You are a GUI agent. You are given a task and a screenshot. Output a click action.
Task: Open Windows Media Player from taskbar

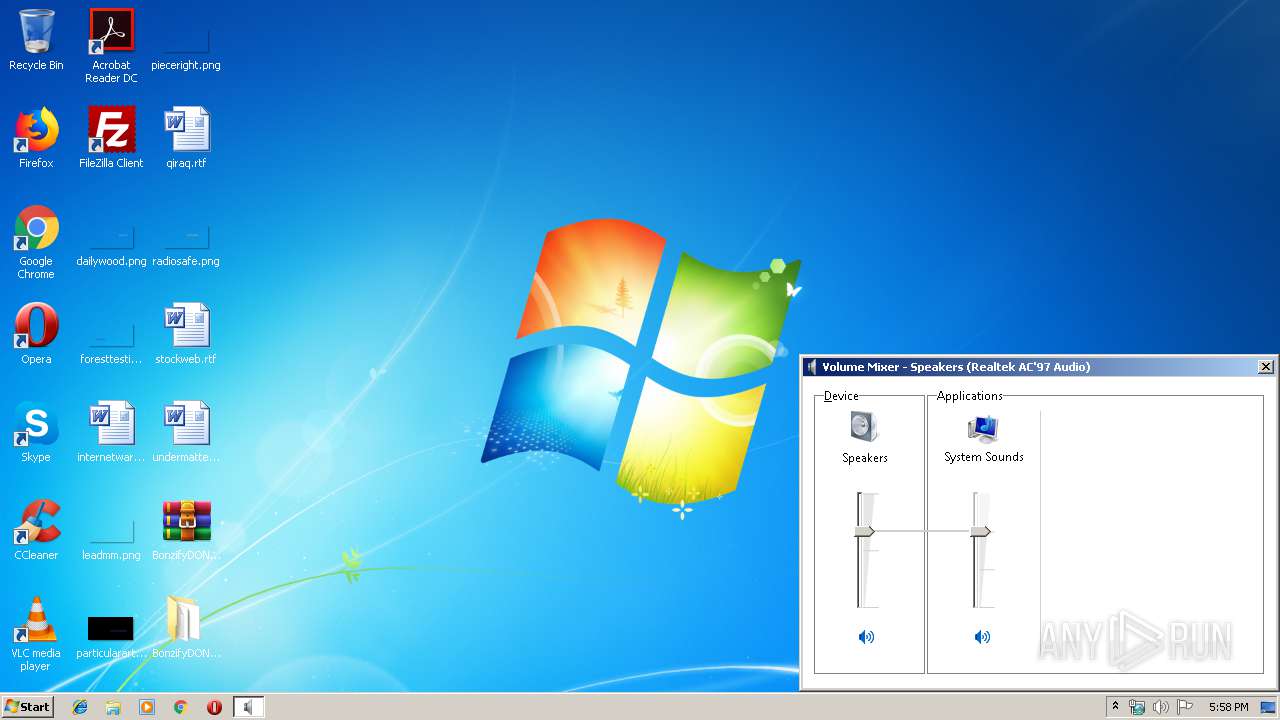pyautogui.click(x=147, y=707)
